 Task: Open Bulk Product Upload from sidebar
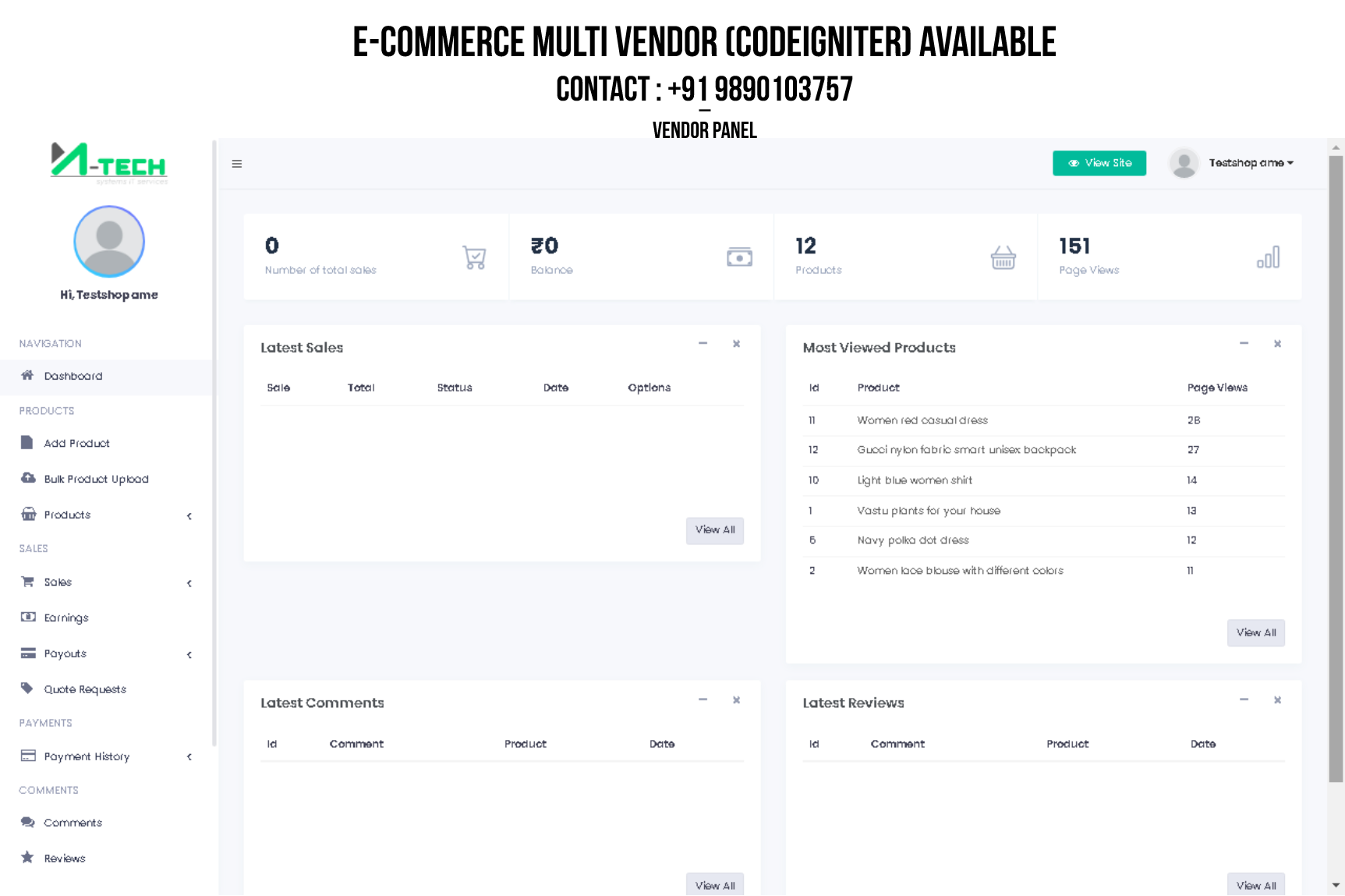pyautogui.click(x=96, y=479)
